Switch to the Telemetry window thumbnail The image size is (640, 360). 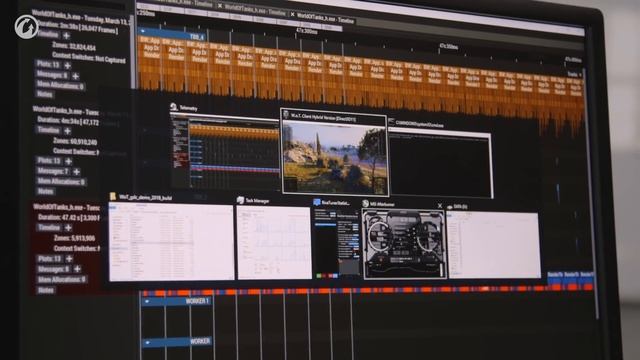[224, 152]
